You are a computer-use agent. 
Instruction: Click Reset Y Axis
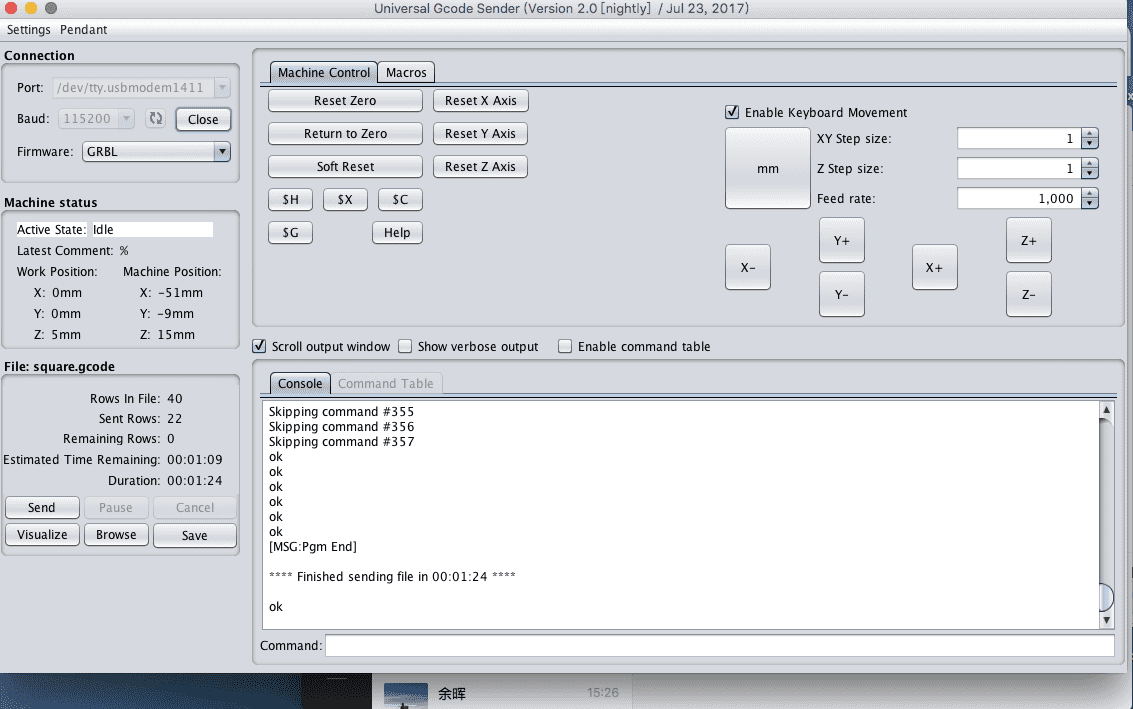pos(481,134)
